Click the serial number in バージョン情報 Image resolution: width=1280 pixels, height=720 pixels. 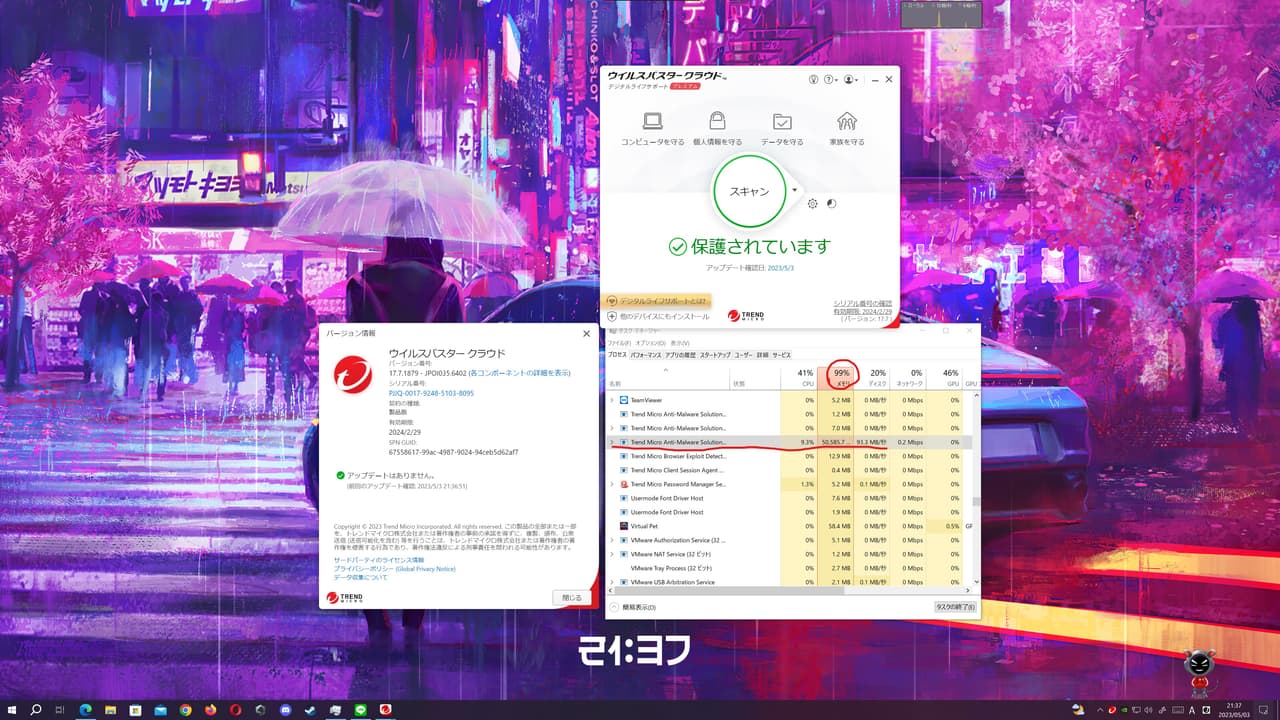(431, 393)
